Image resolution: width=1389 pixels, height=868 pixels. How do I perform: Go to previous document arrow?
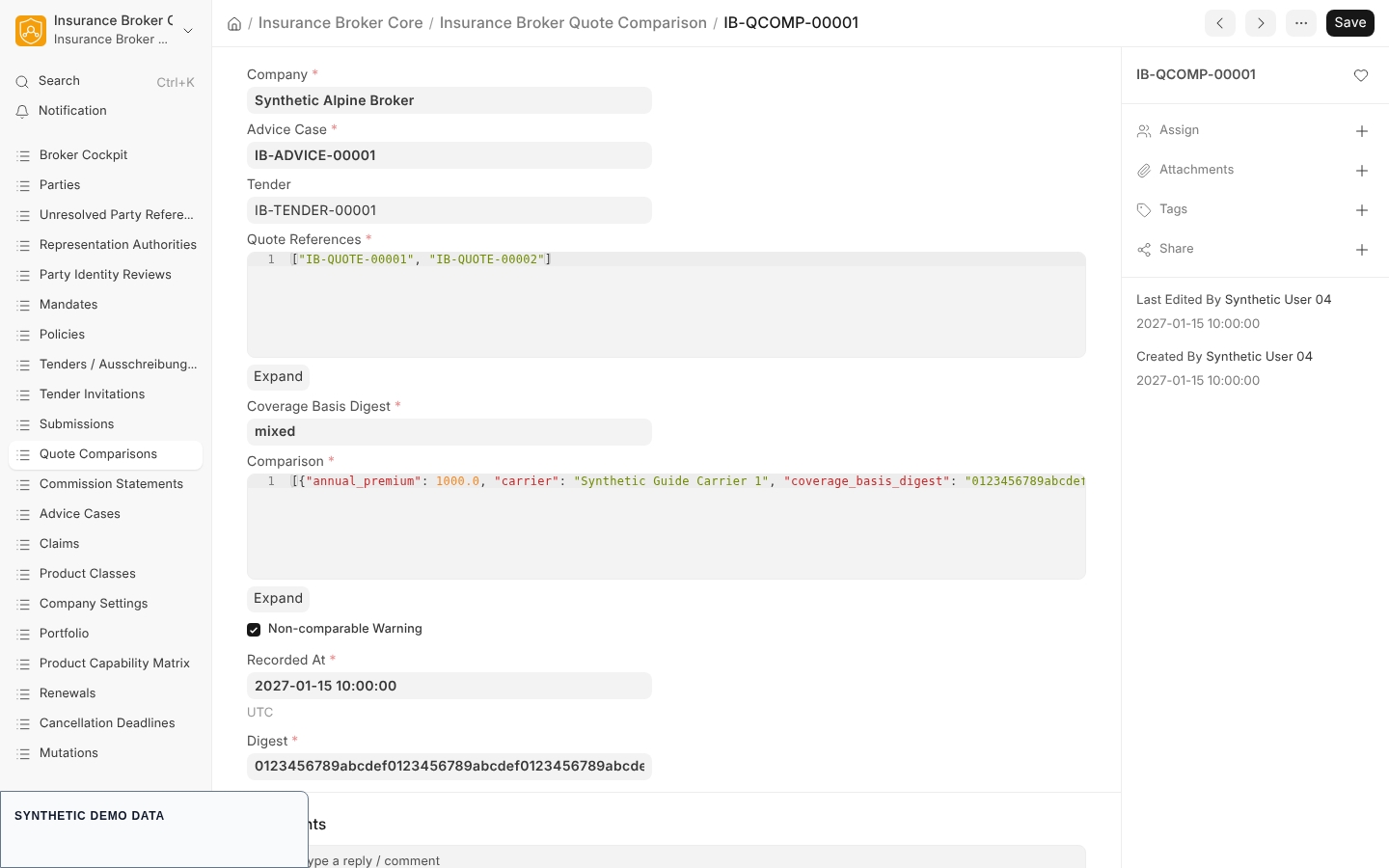pos(1220,23)
